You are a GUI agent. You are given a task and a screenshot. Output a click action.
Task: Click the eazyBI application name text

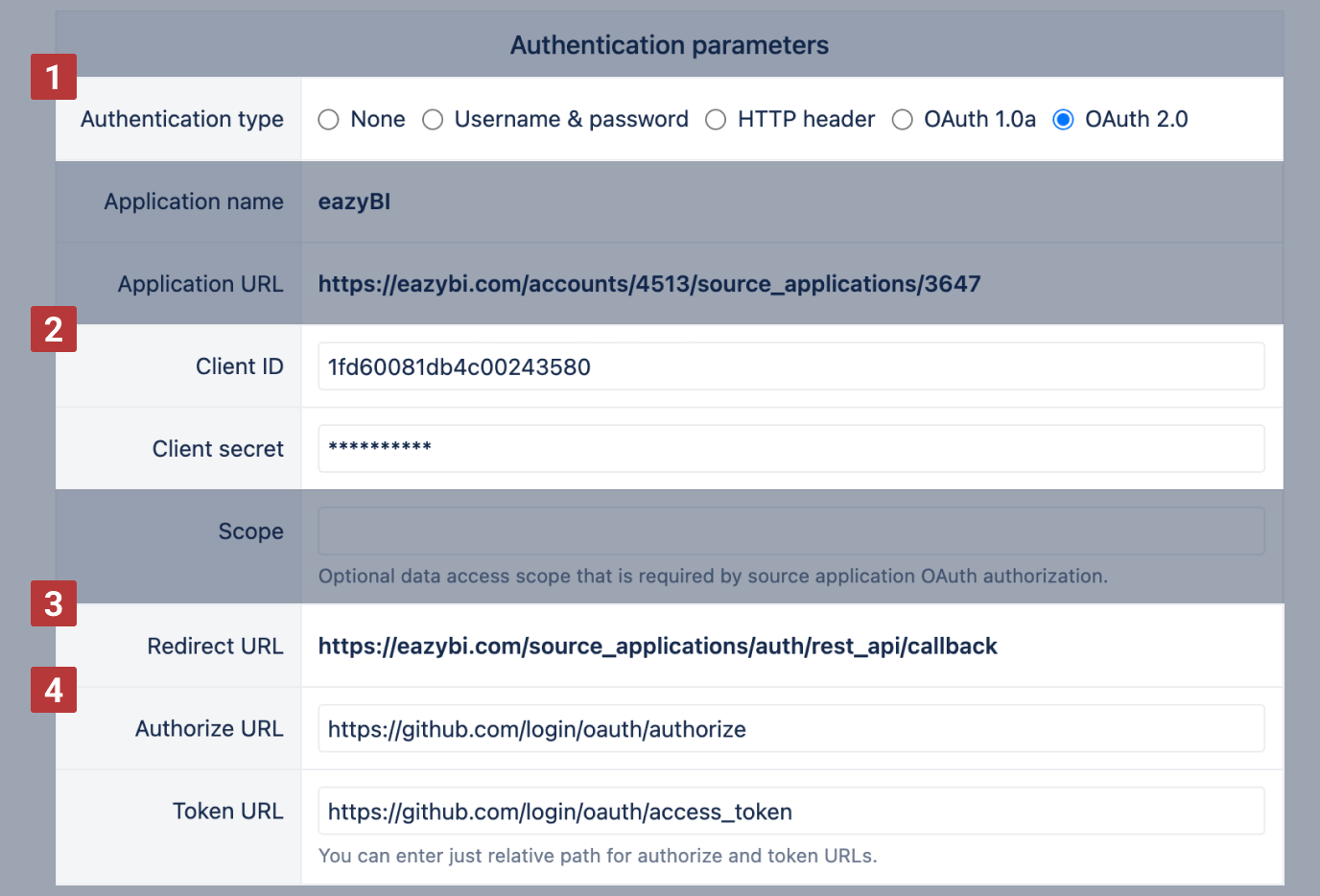pyautogui.click(x=354, y=201)
